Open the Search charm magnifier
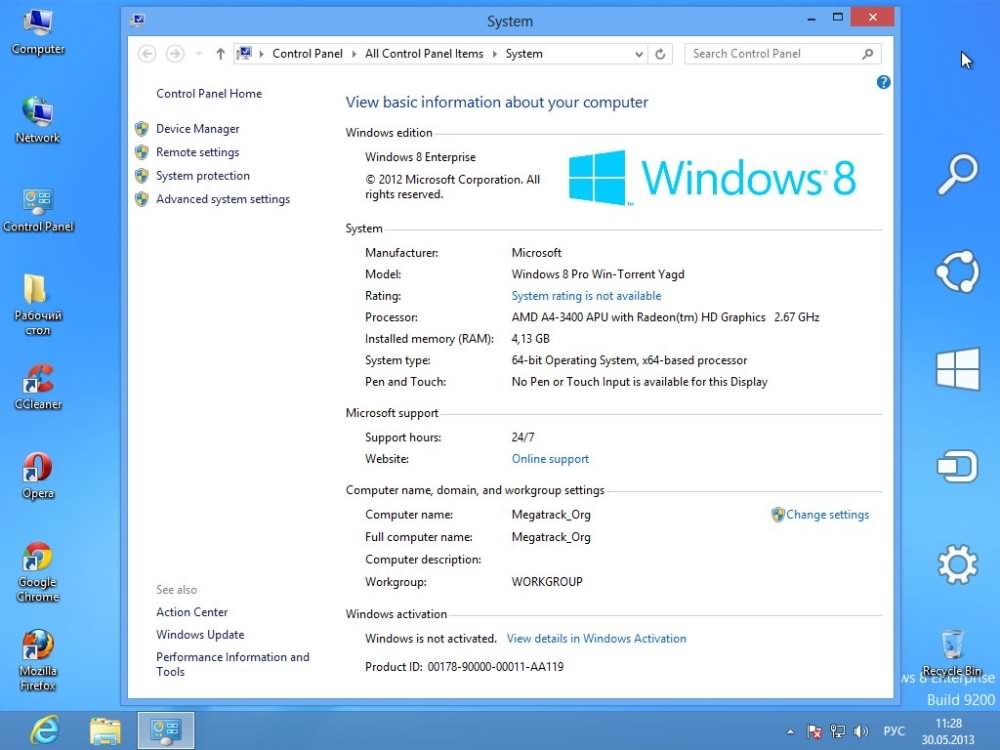The height and width of the screenshot is (750, 1000). click(956, 175)
